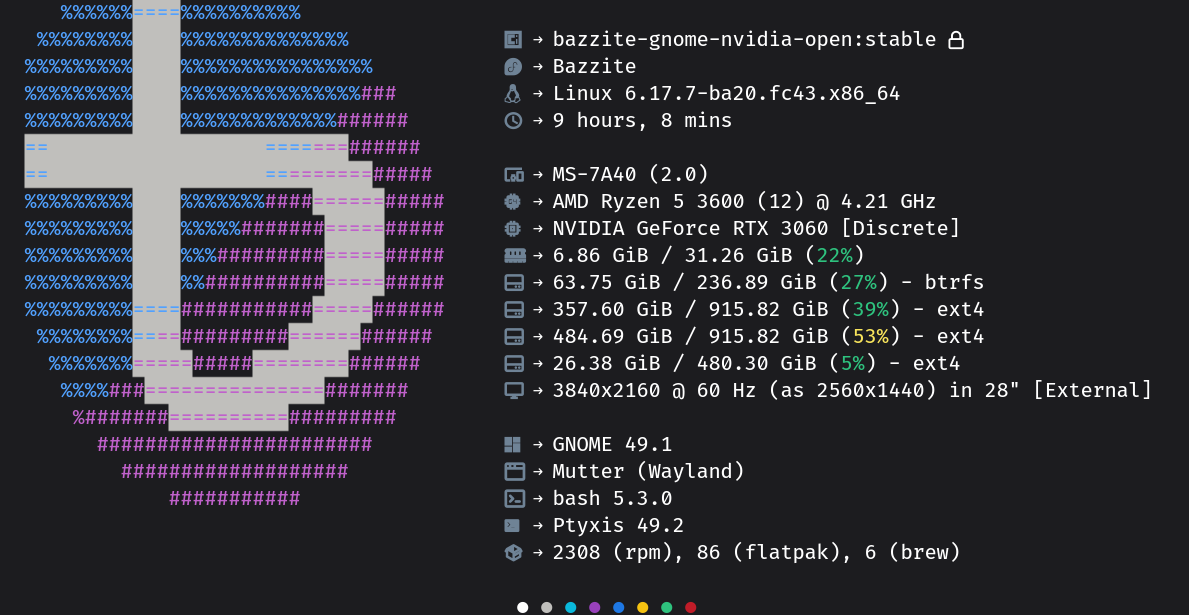This screenshot has height=615, width=1189.
Task: Click the RAM icon beside 6.86 GiB memory
Action: tap(514, 256)
